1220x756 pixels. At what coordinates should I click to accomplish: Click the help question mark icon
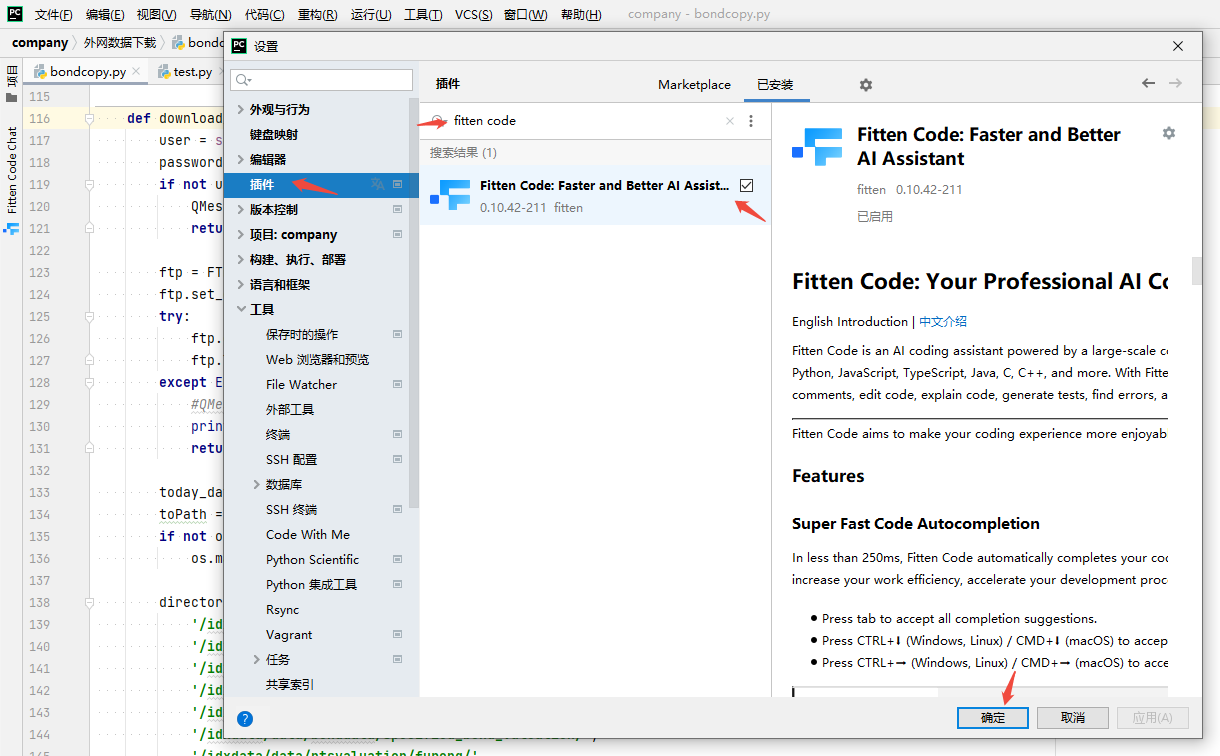click(x=245, y=718)
